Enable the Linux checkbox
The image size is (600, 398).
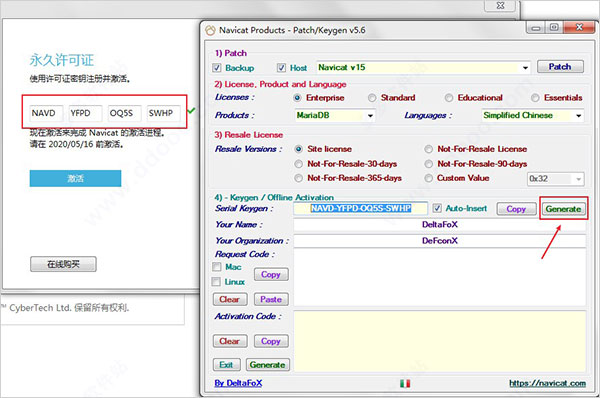pos(216,282)
